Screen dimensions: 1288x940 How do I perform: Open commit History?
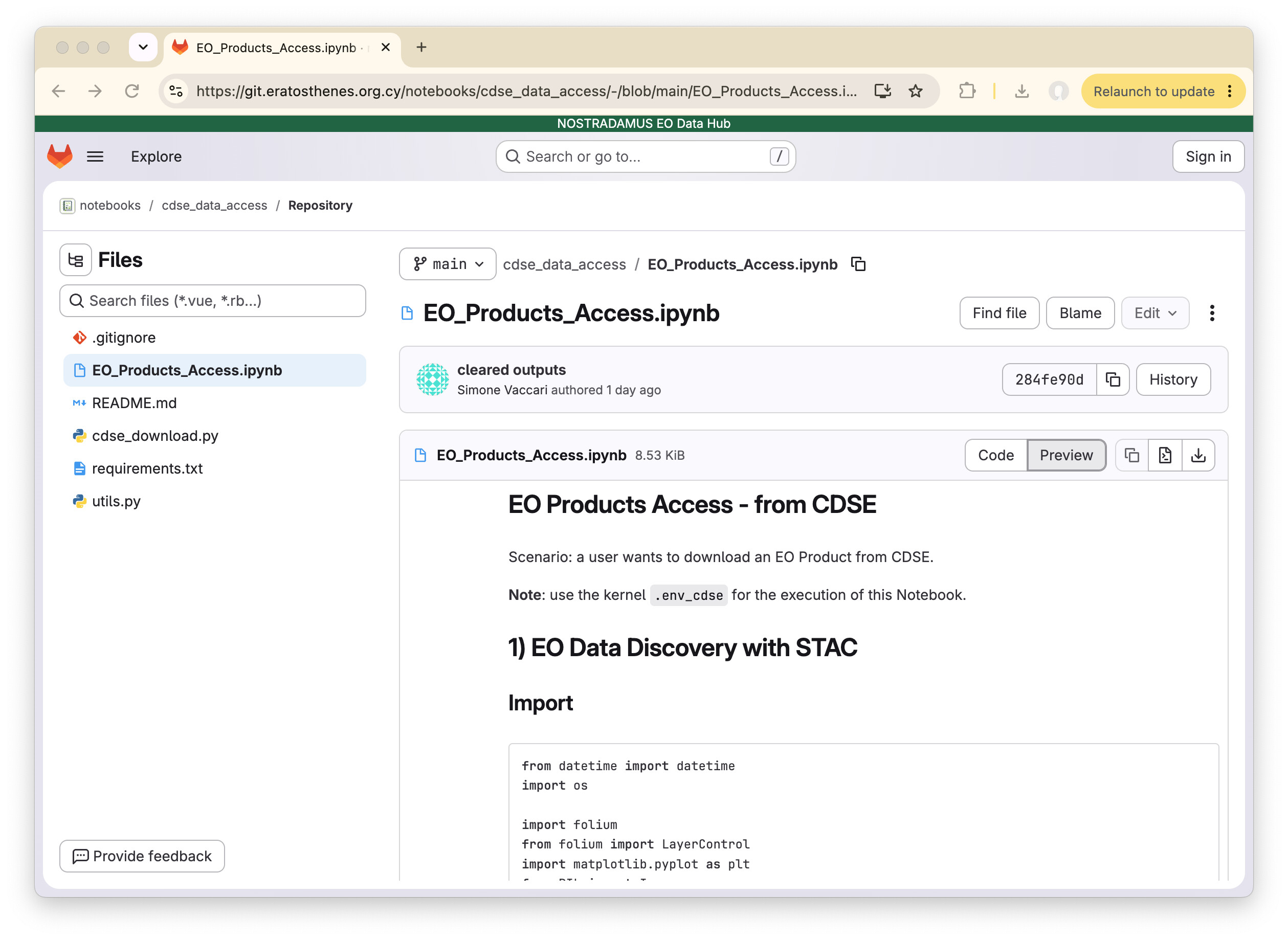(x=1173, y=379)
